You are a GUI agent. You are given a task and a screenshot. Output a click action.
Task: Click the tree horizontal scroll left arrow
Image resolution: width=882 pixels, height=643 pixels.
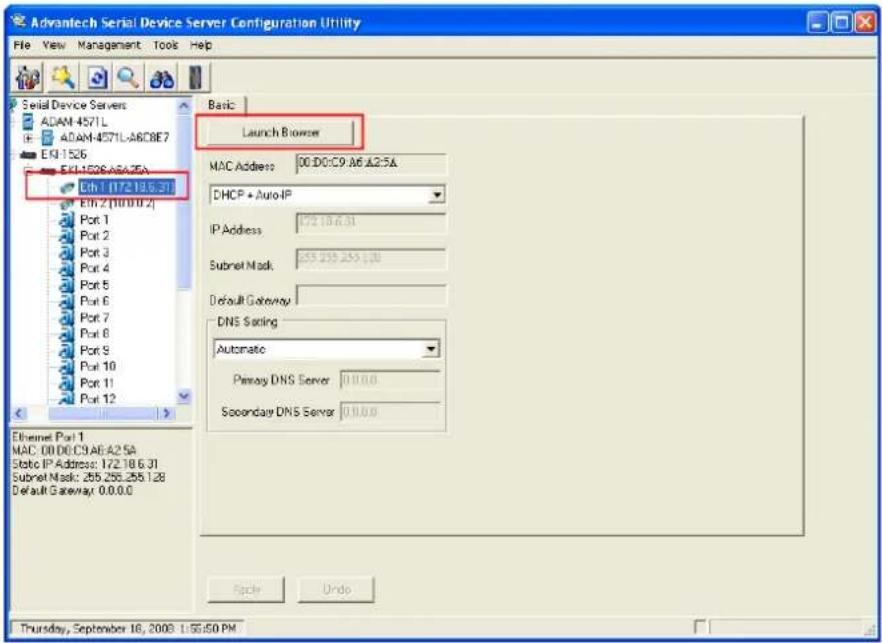17,413
